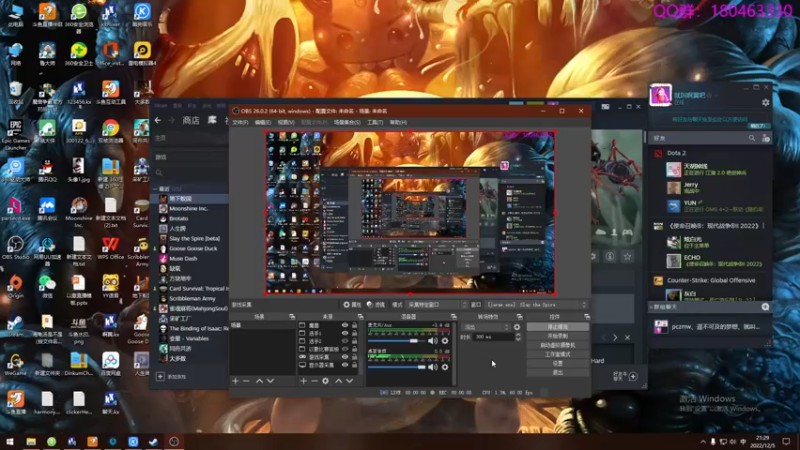Click the 启动虚拟摄像机 virtual camera button
800x450 pixels.
click(x=558, y=345)
